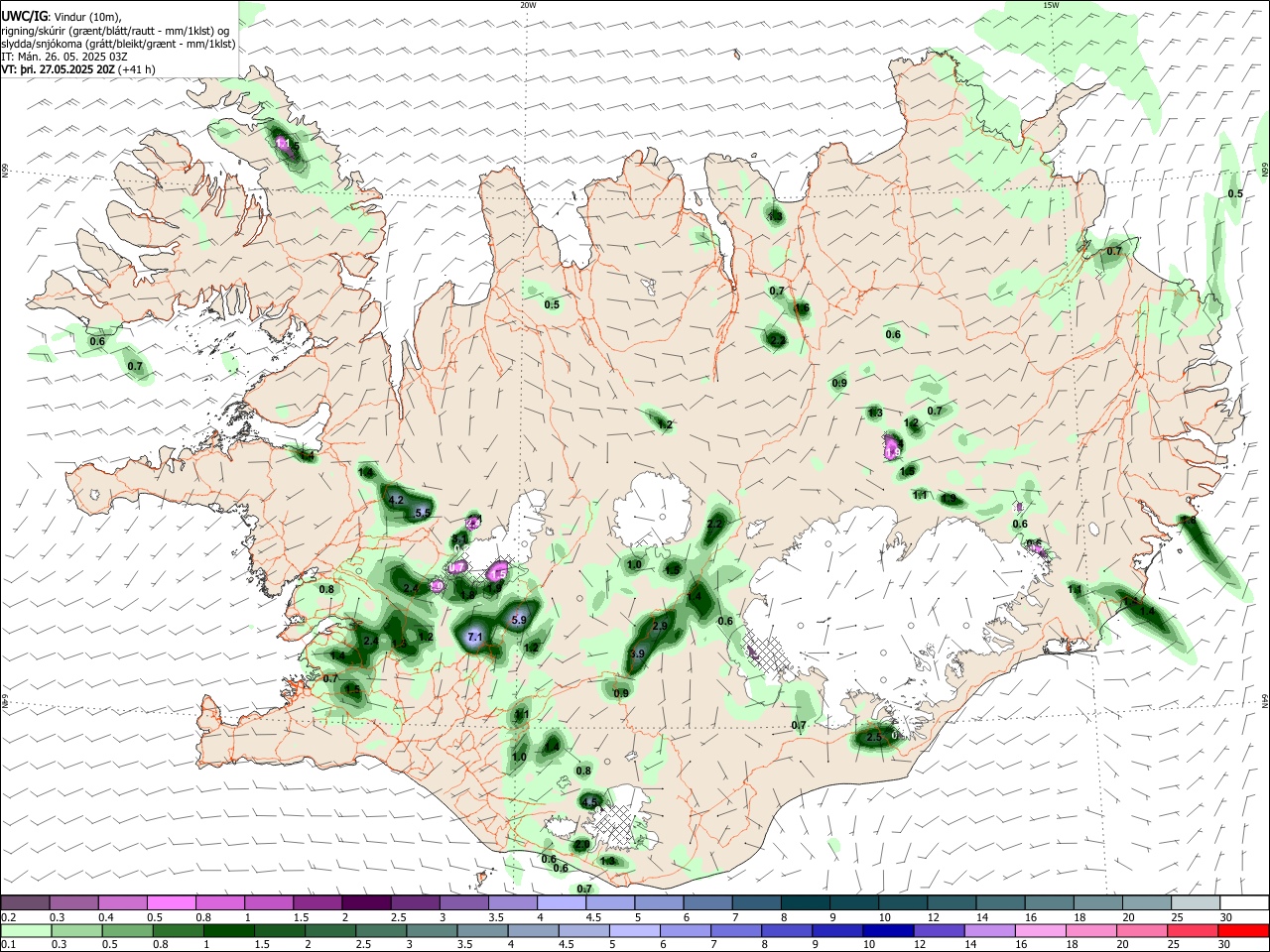Click the 20W longitude label

click(x=528, y=5)
